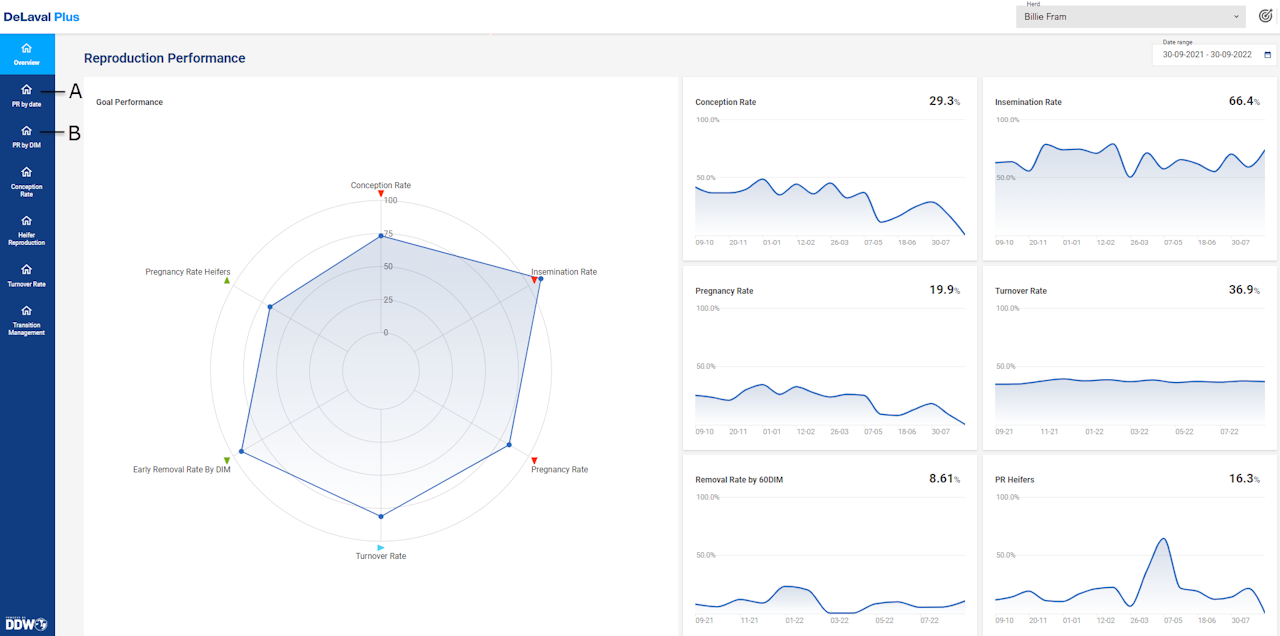The width and height of the screenshot is (1280, 636).
Task: Click the DDW logo at bottom left
Action: click(x=26, y=624)
